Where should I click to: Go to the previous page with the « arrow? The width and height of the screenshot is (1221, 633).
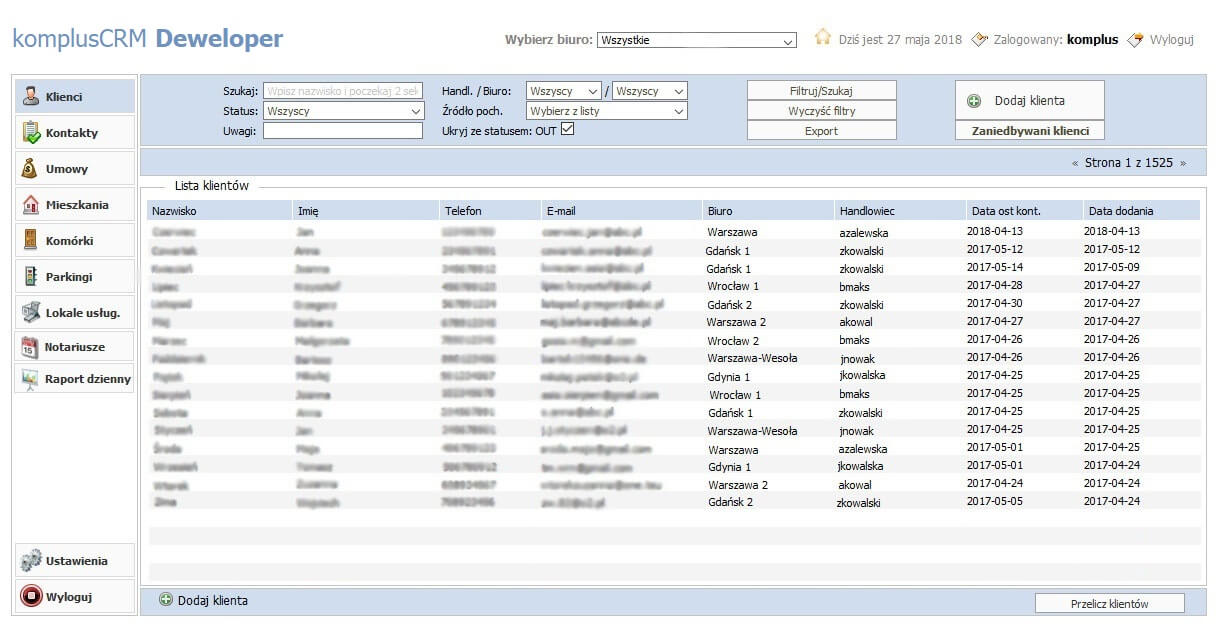[x=1075, y=163]
